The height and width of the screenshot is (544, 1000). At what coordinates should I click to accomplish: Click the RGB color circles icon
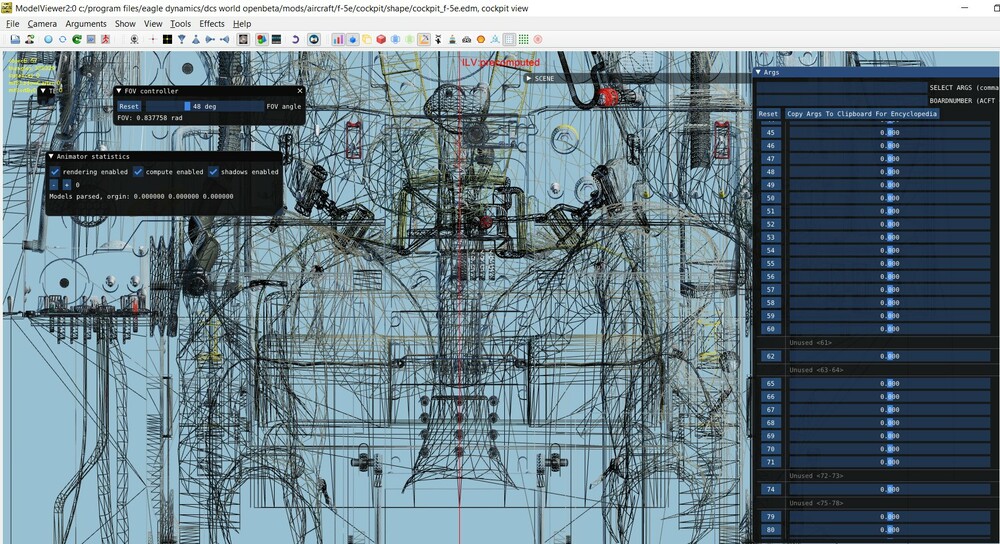coord(261,39)
